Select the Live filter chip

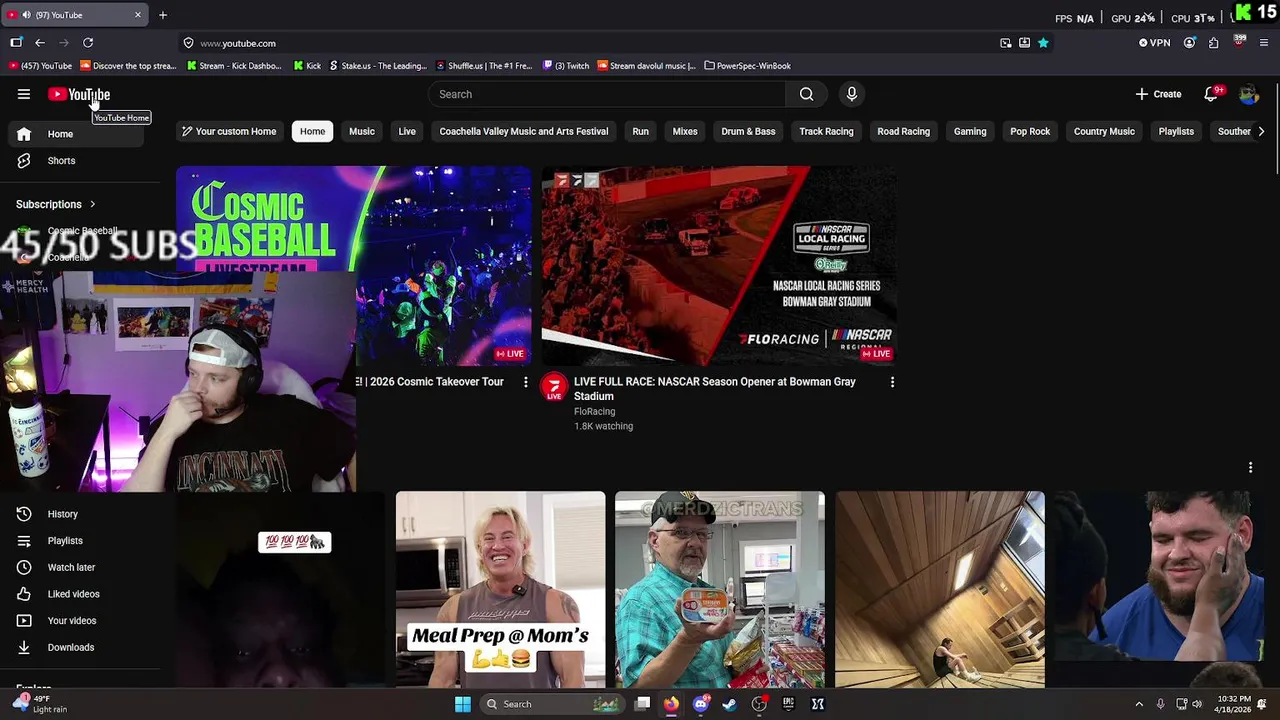click(x=407, y=131)
